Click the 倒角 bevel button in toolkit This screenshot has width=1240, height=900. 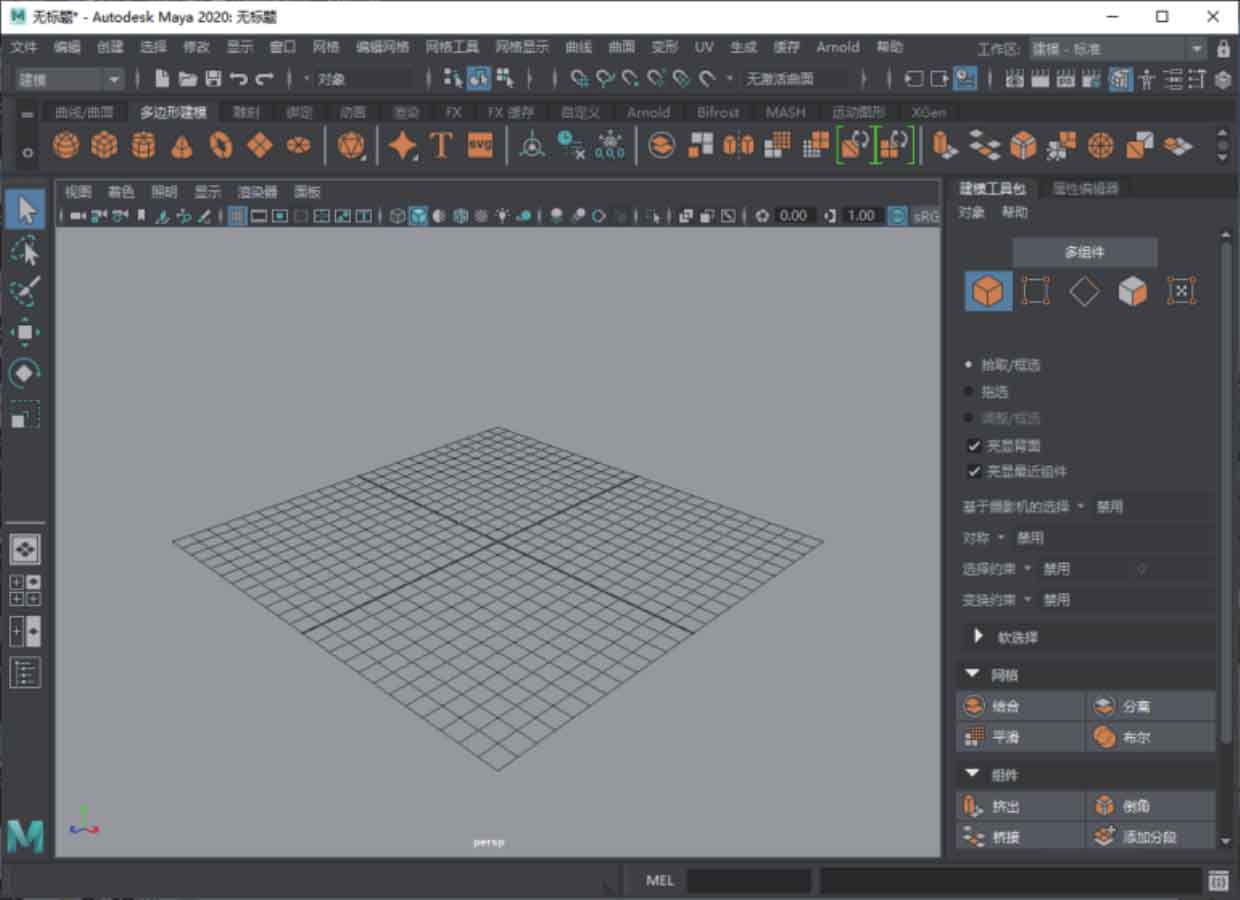pos(1152,806)
